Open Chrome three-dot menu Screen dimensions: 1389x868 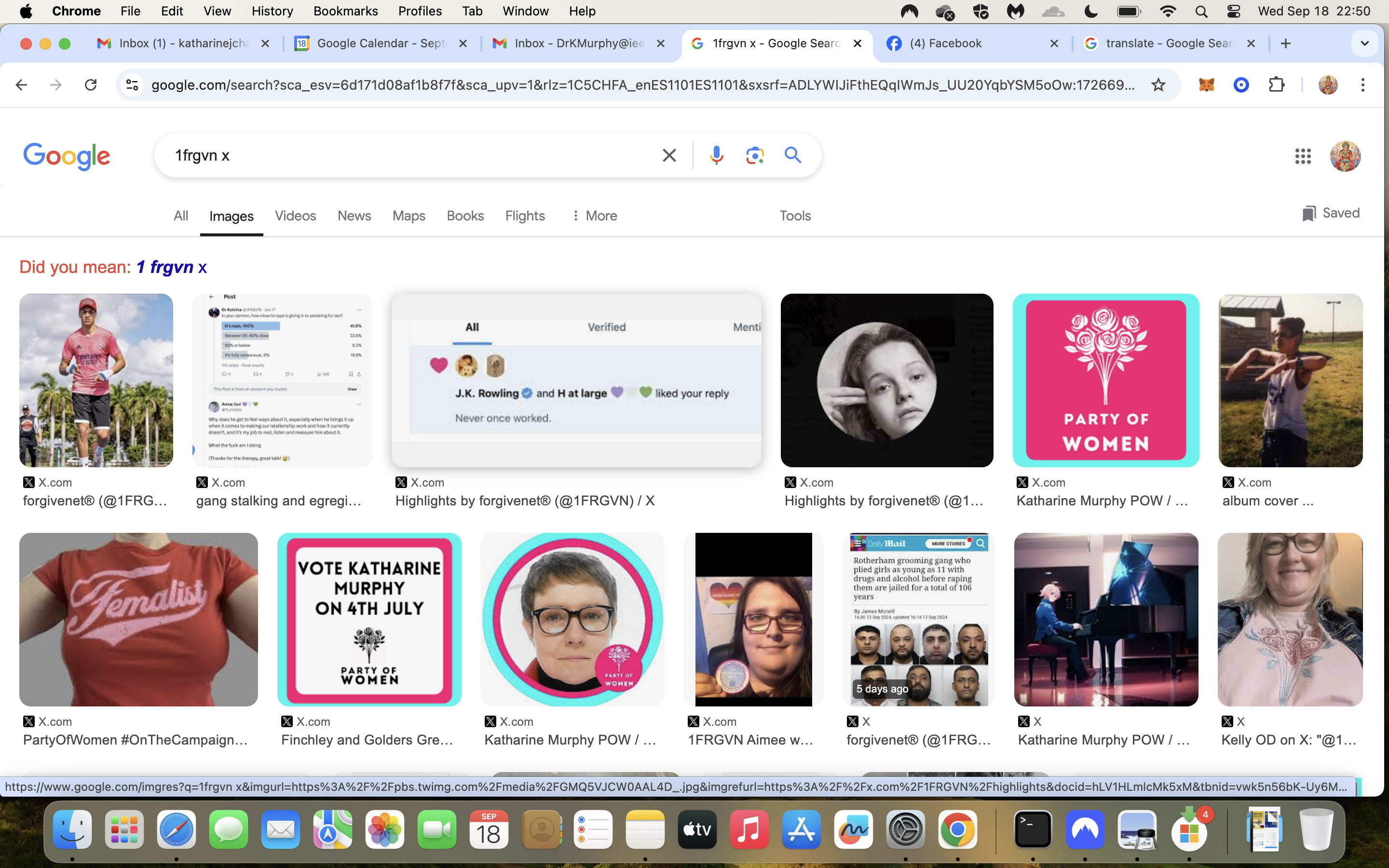tap(1362, 85)
